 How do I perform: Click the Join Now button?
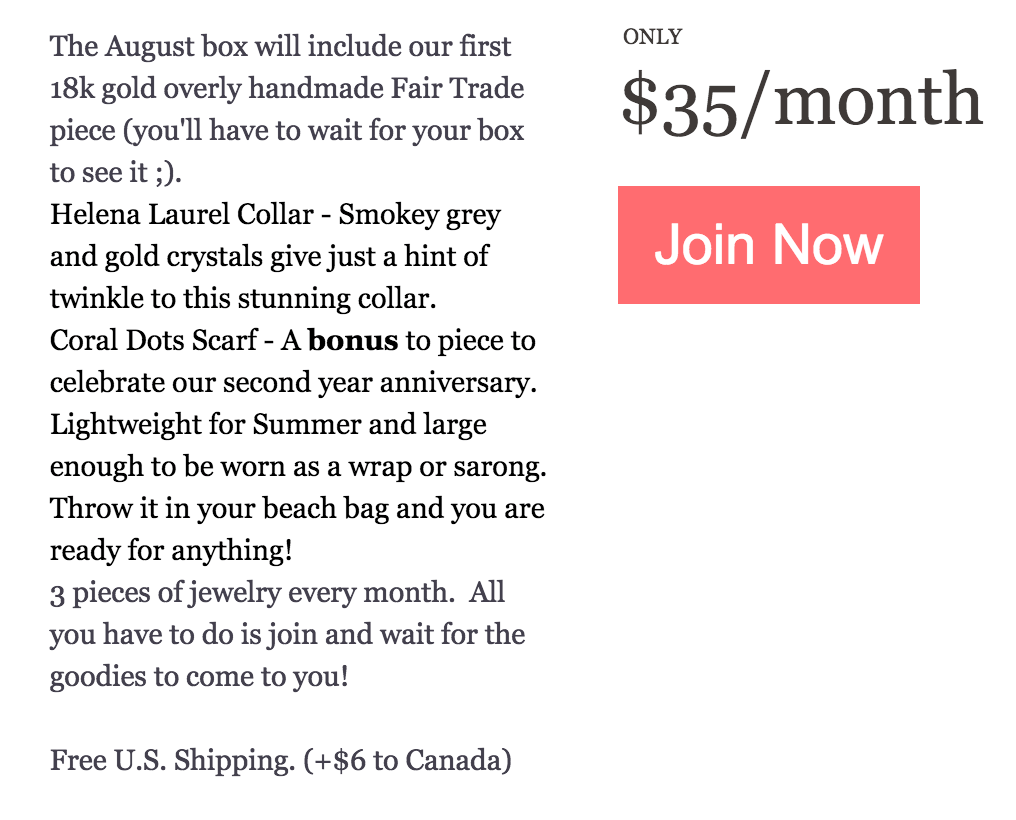[768, 245]
